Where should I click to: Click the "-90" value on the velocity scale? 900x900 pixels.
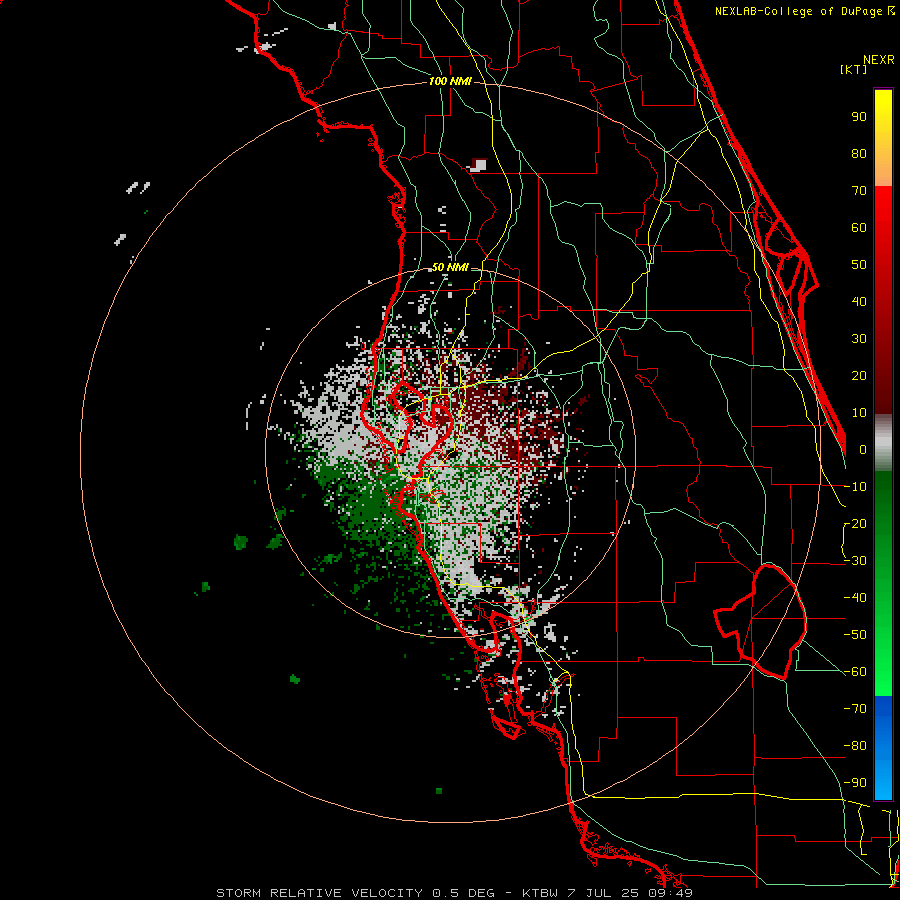tap(855, 783)
